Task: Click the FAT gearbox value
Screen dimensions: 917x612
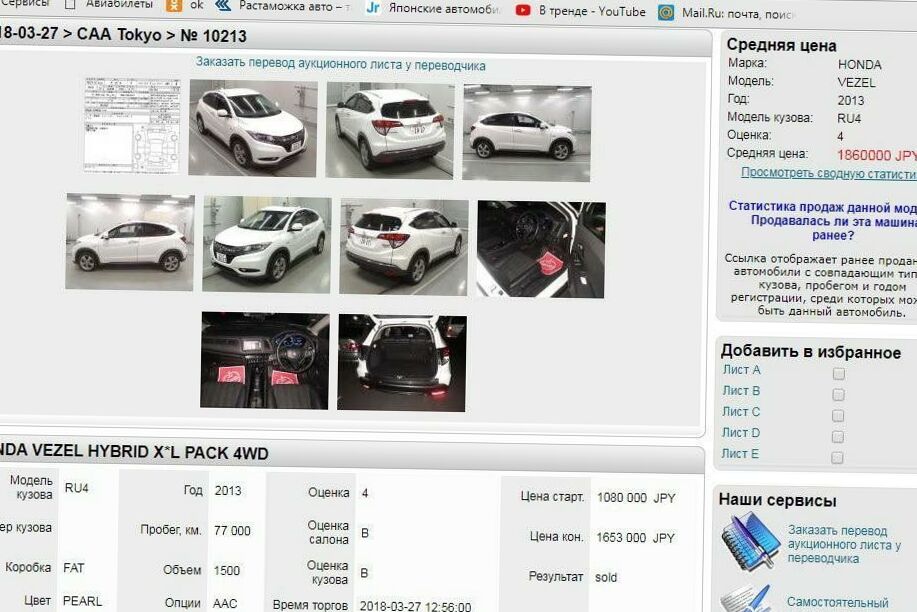Action: (x=74, y=568)
